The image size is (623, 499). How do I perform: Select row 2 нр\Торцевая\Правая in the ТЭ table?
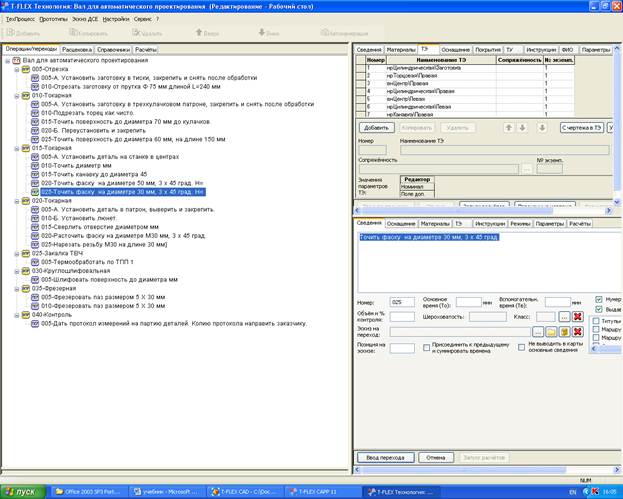465,75
